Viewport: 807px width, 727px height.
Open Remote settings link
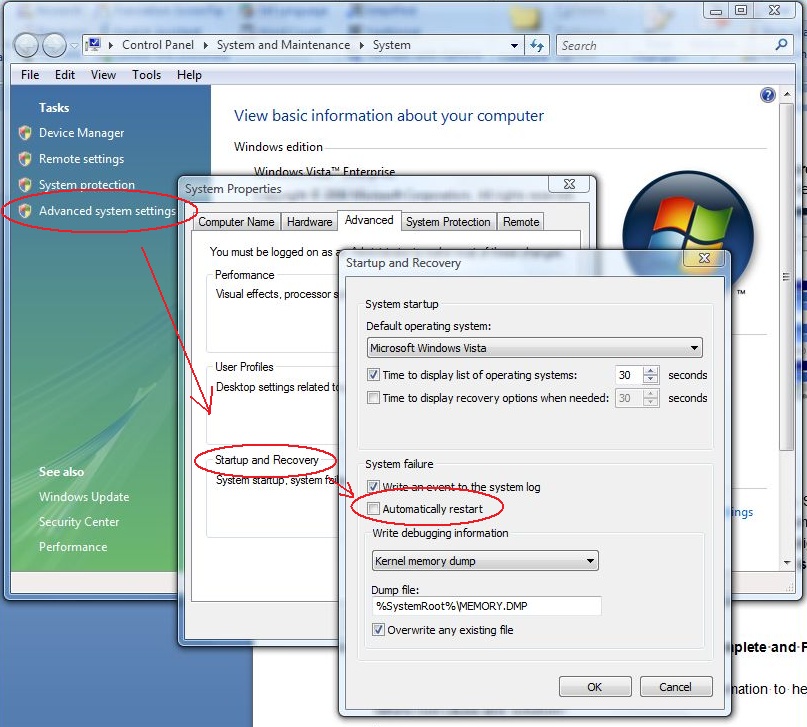(81, 158)
